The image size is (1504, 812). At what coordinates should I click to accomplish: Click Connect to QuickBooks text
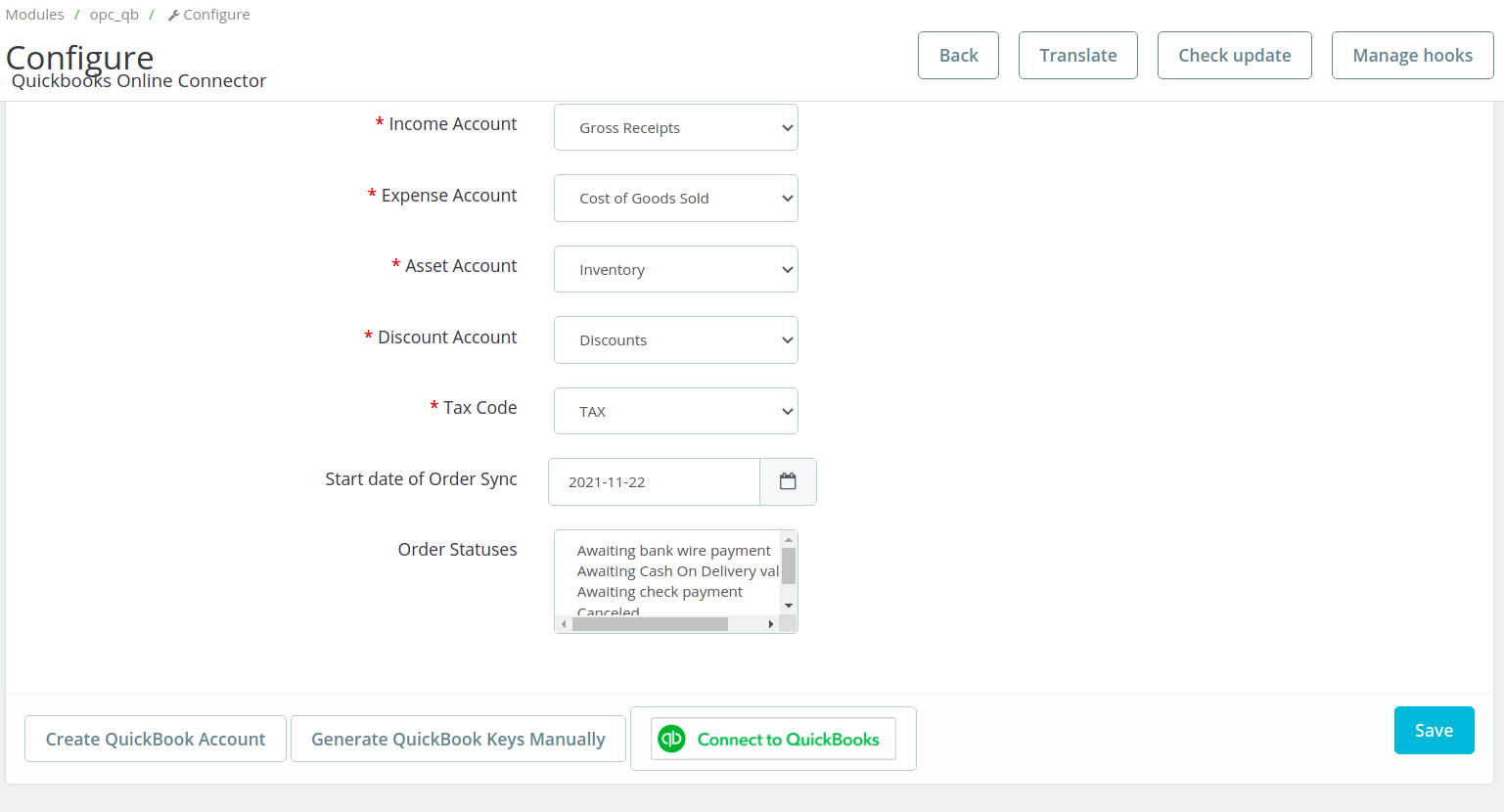[789, 740]
